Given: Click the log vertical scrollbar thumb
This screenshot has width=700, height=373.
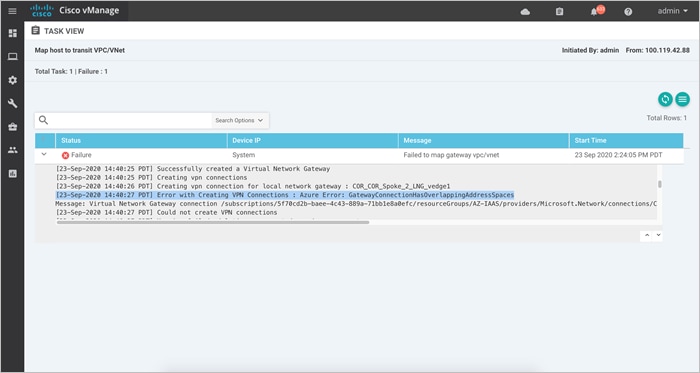Looking at the screenshot, I should [659, 184].
